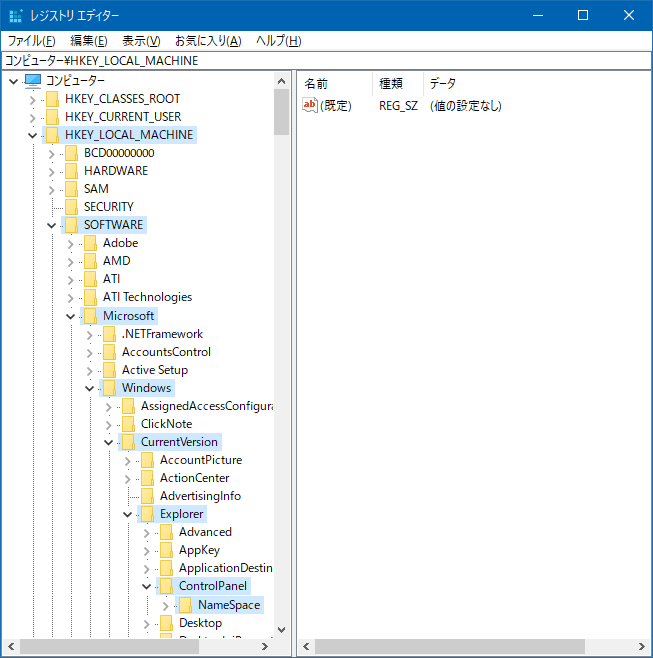Viewport: 653px width, 658px height.
Task: Click the SAM folder icon
Action: (x=71, y=189)
